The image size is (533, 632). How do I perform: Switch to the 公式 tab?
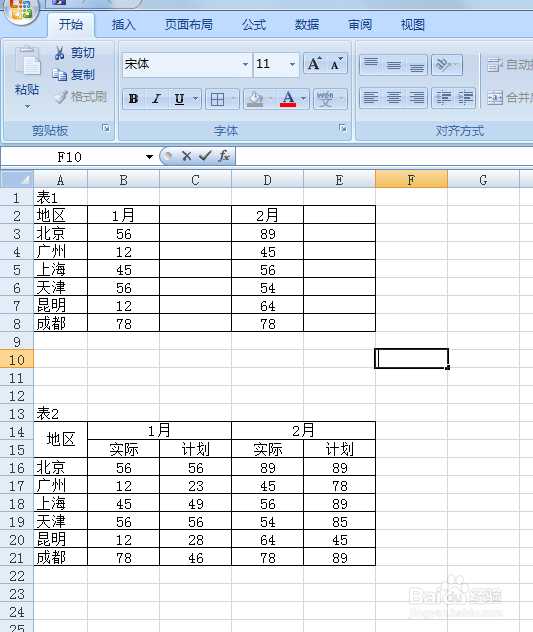tap(254, 25)
